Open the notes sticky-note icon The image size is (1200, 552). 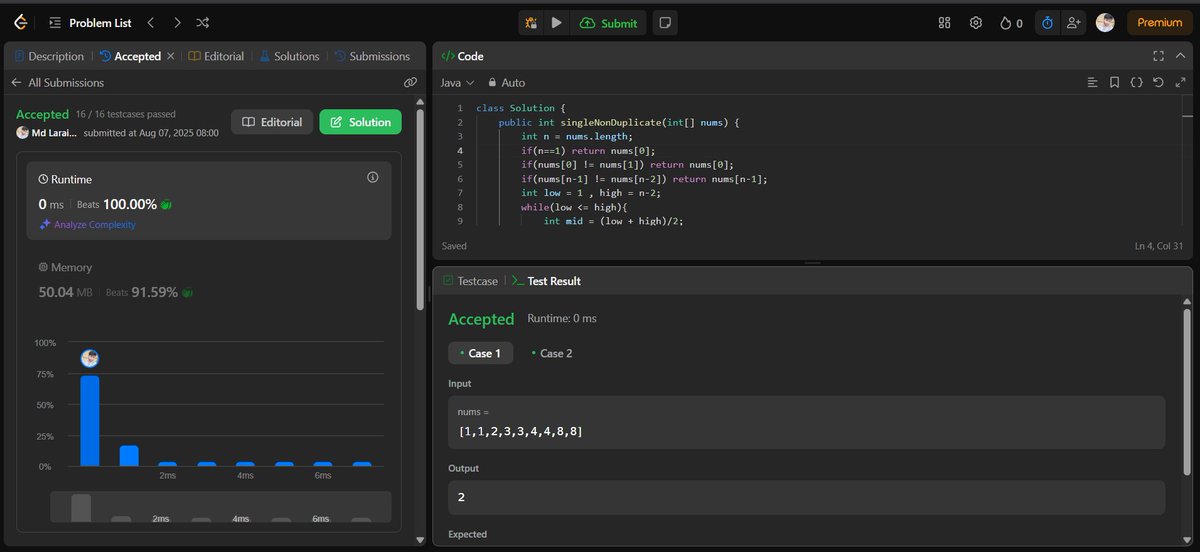(x=665, y=22)
